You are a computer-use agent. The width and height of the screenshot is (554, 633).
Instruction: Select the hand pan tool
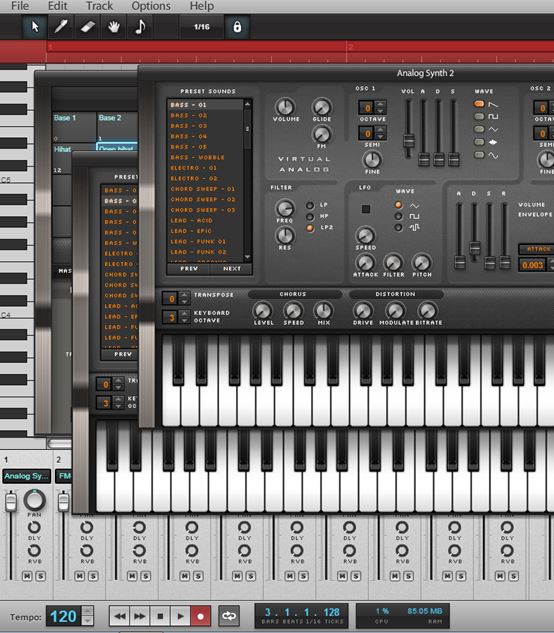114,27
